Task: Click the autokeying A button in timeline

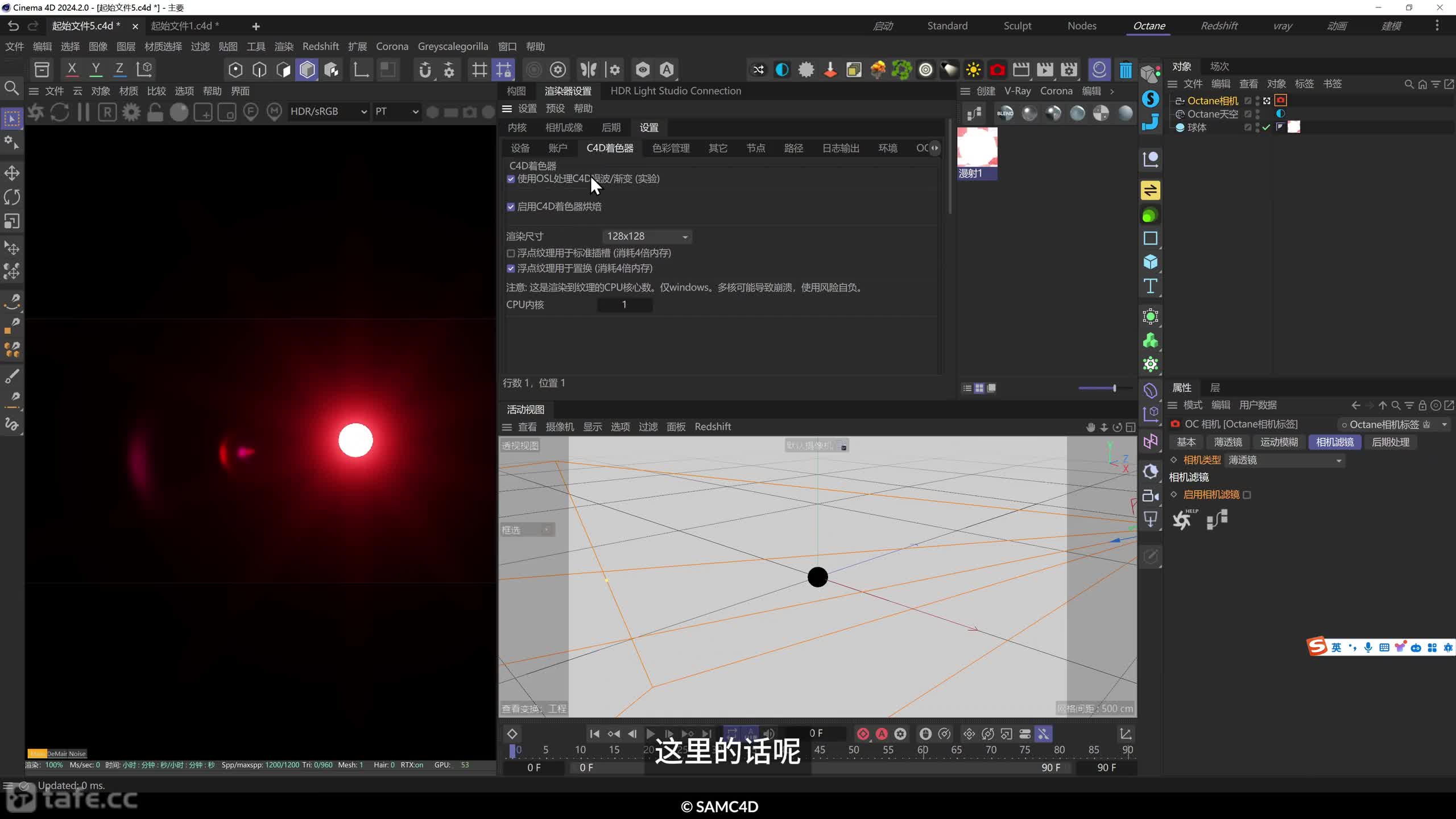Action: click(882, 734)
